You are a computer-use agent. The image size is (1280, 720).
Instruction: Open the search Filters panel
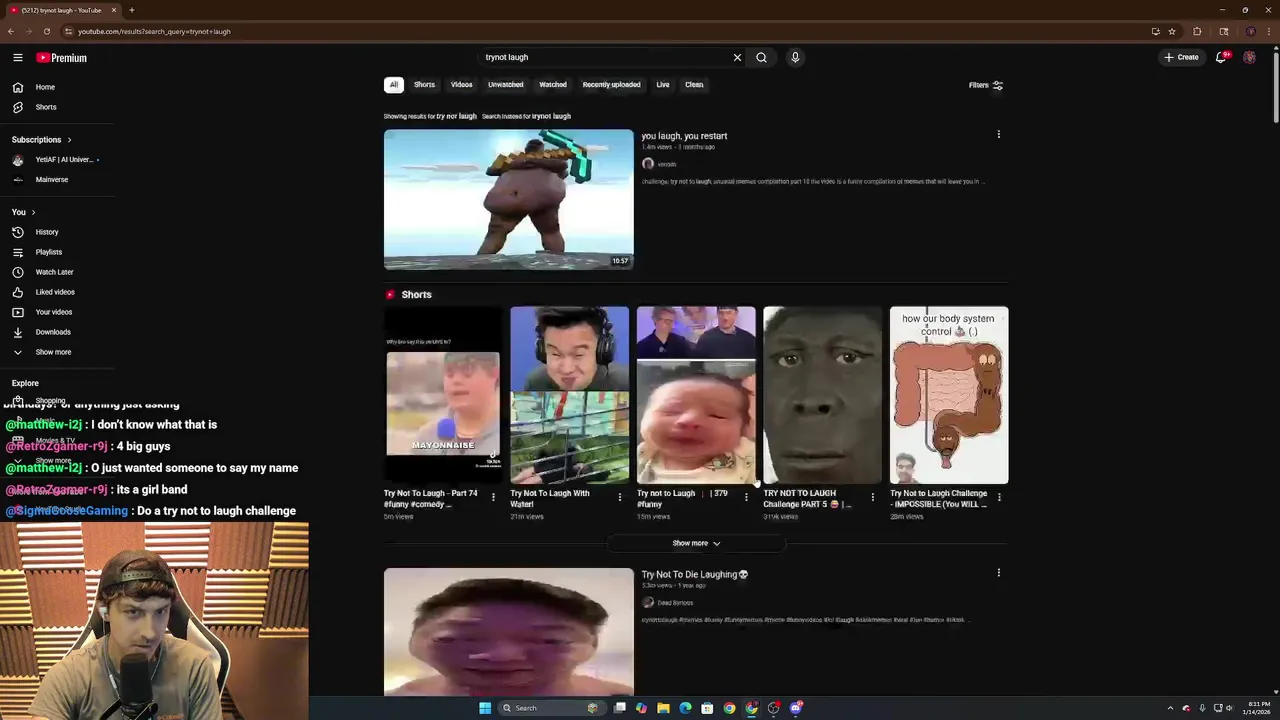click(x=986, y=85)
